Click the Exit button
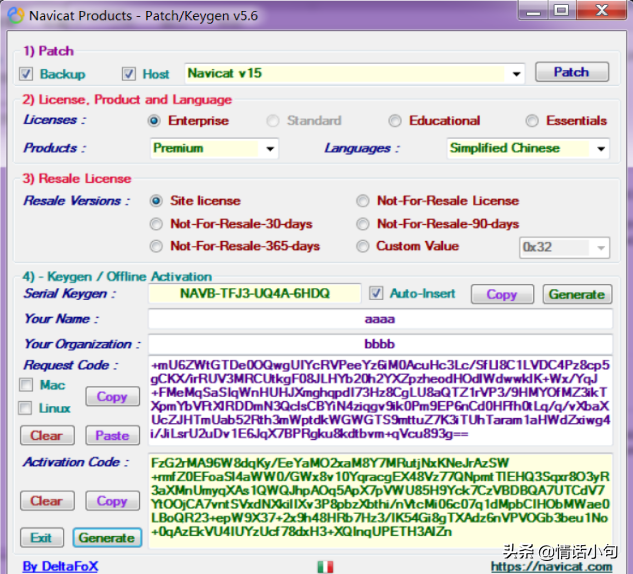 pyautogui.click(x=41, y=538)
